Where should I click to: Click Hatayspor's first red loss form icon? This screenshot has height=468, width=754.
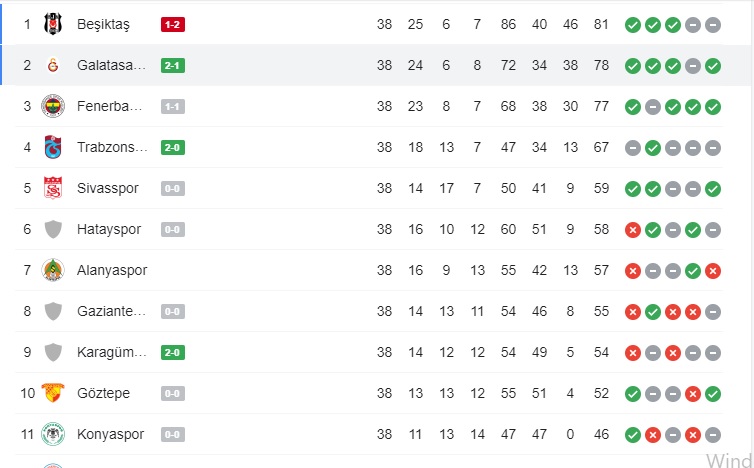[633, 229]
